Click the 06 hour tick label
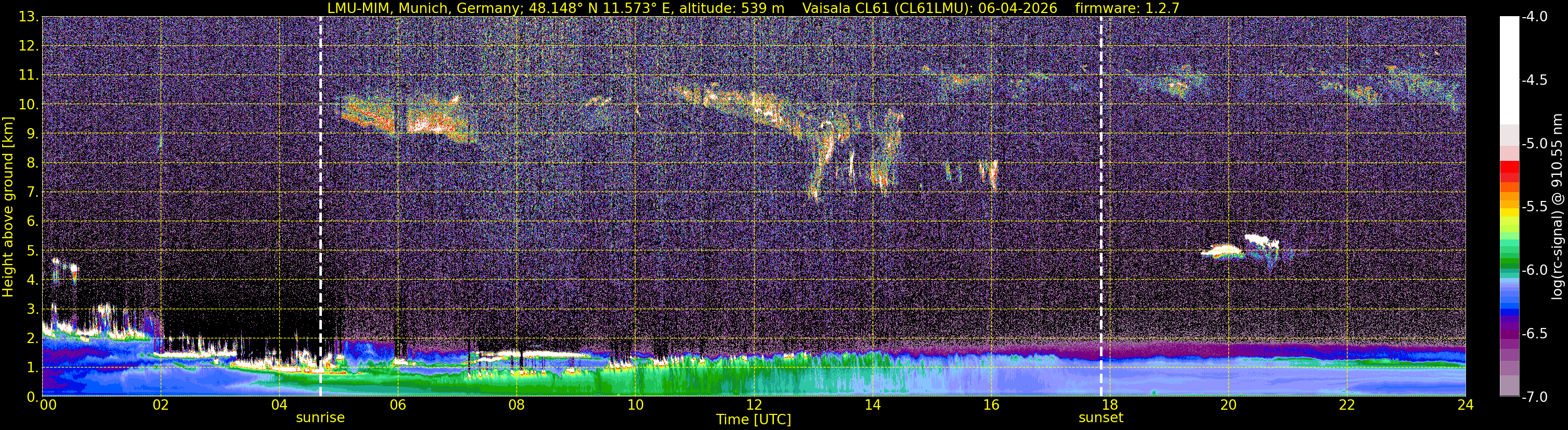1568x430 pixels. (397, 405)
